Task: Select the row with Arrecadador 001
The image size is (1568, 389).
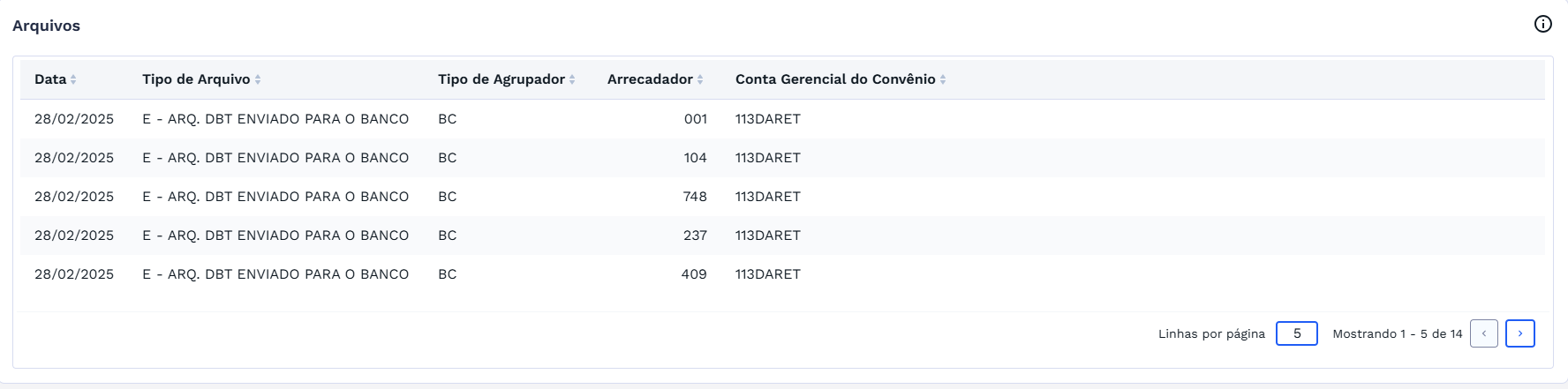Action: (695, 119)
